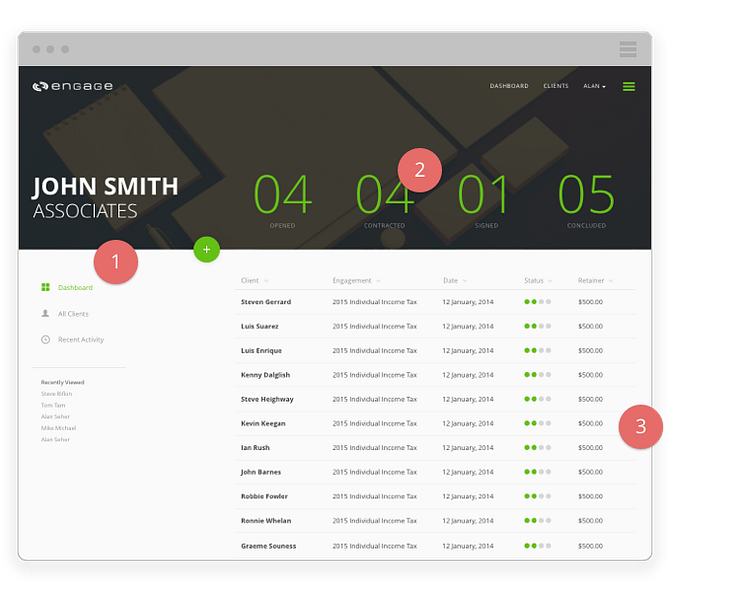741x600 pixels.
Task: Click Luis Suarez's status dots
Action: pos(538,326)
